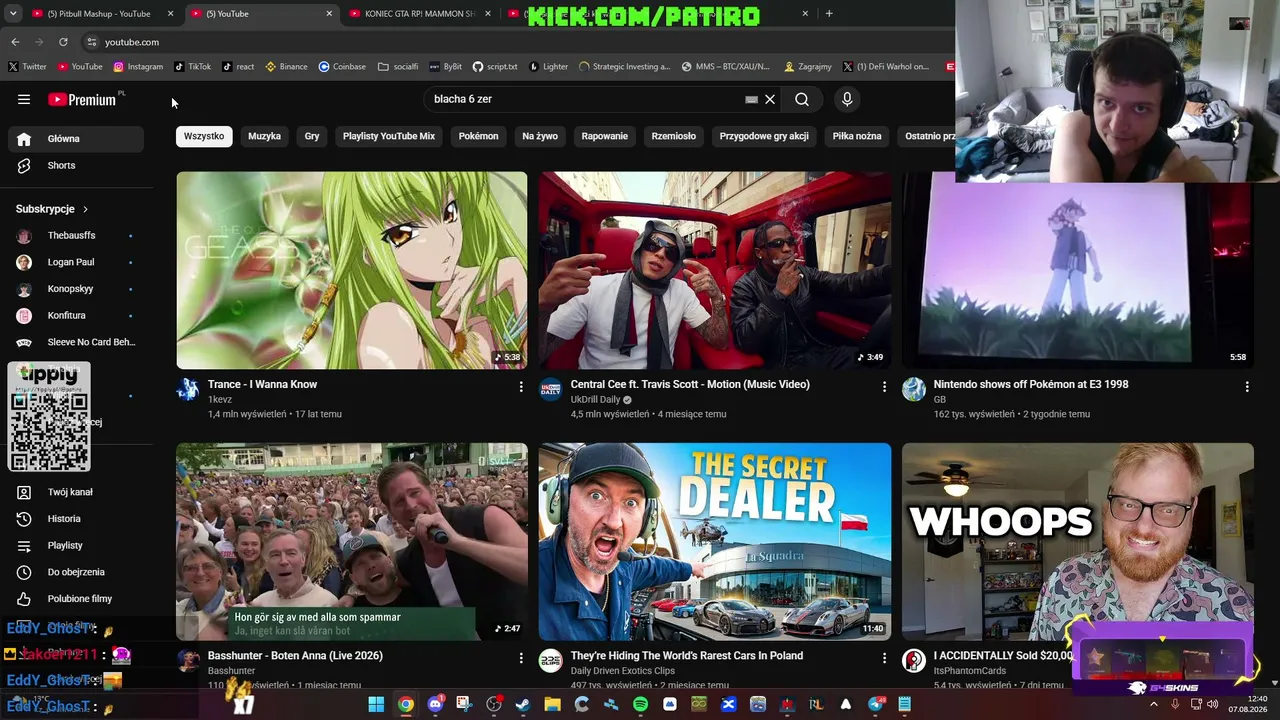The height and width of the screenshot is (720, 1280).
Task: Open Playlisty in the sidebar
Action: pos(76,546)
